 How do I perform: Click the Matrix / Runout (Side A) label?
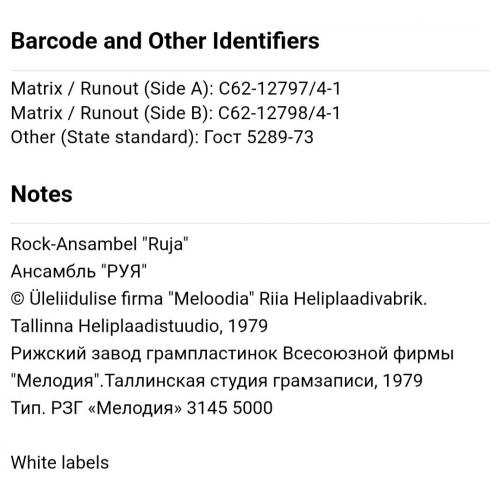click(112, 89)
